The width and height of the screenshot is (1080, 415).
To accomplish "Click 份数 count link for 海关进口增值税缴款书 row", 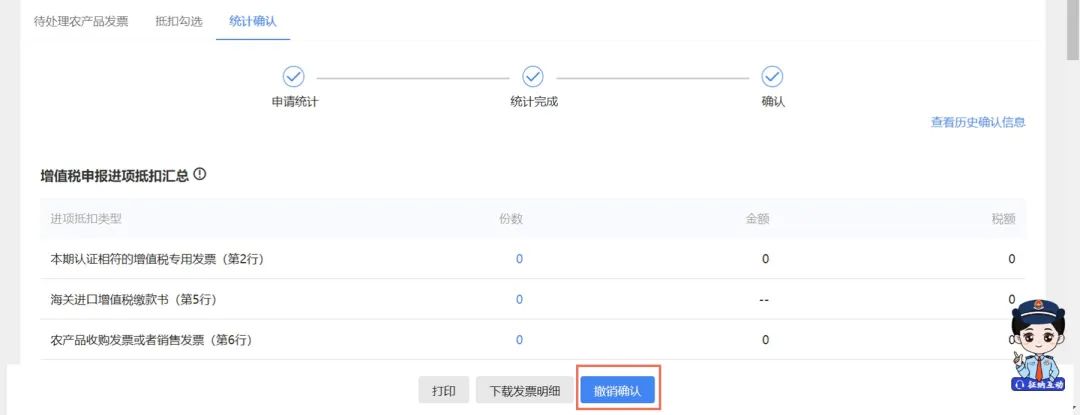I will tap(519, 299).
